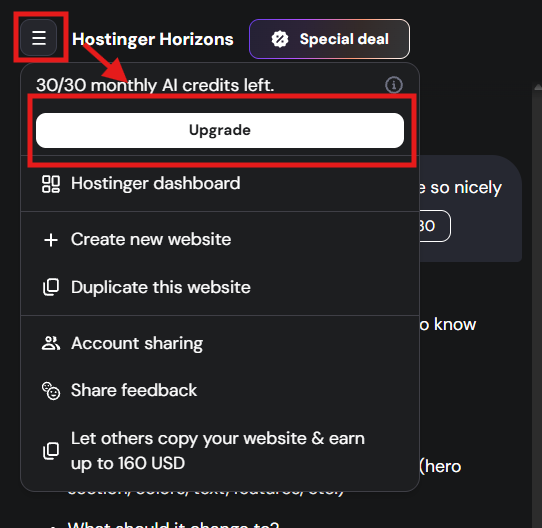Select Share feedback
542x528 pixels.
click(220, 390)
